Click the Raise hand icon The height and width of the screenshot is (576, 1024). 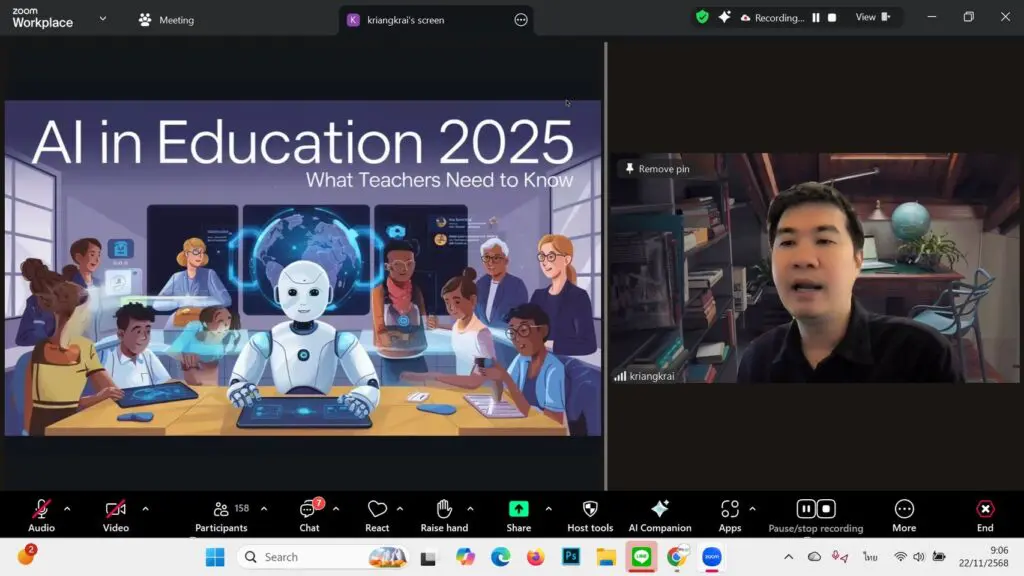pyautogui.click(x=444, y=510)
